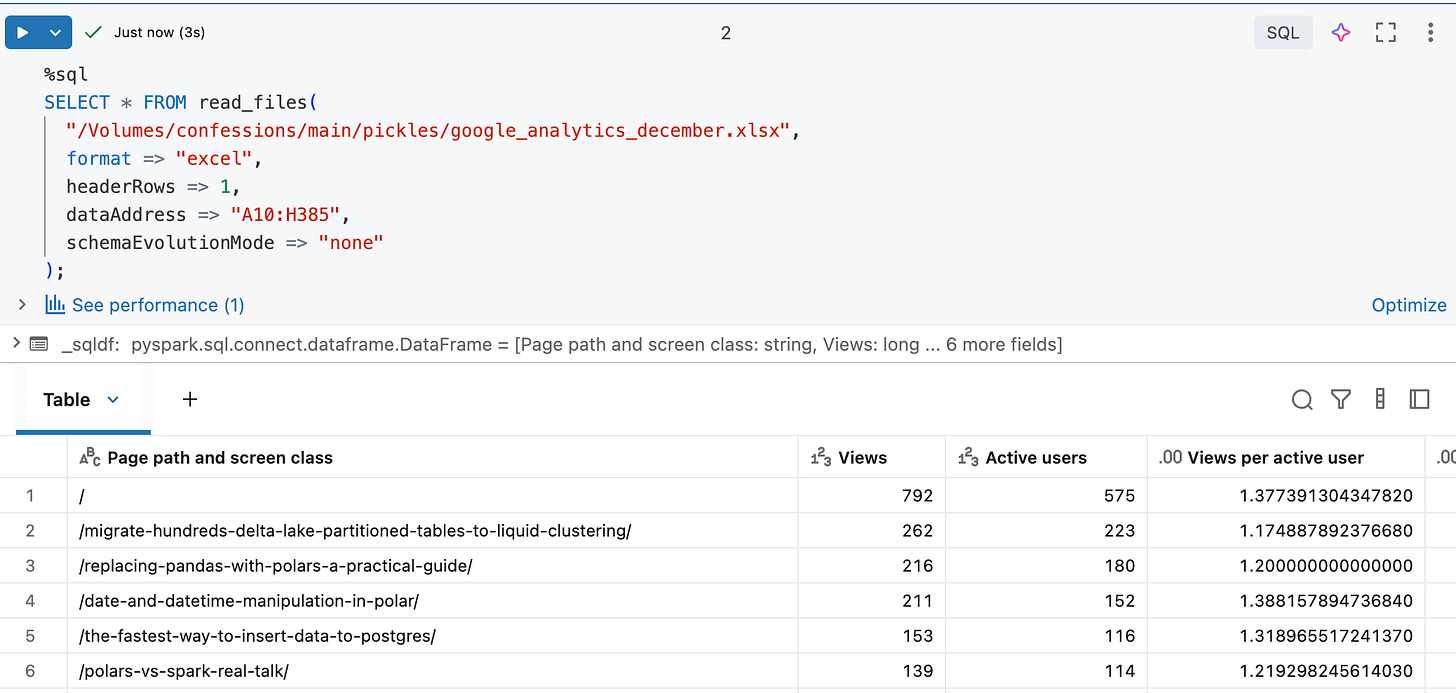Run the cell with the play button

click(x=22, y=32)
